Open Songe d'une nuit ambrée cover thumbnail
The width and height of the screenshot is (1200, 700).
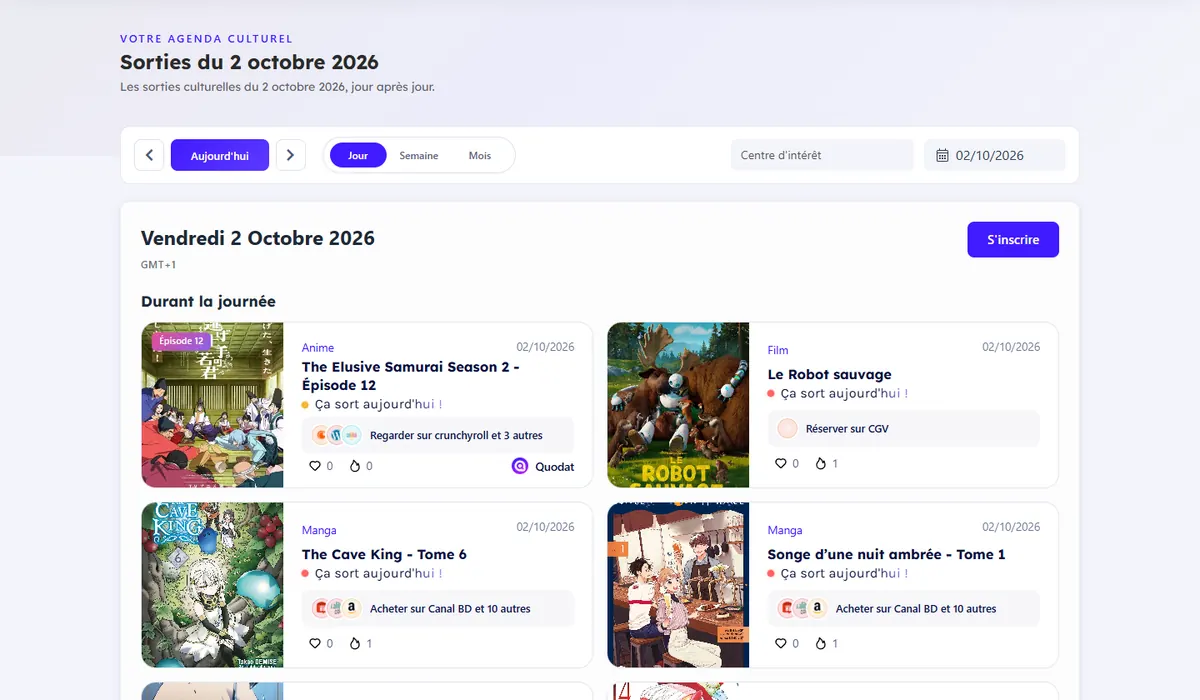(x=678, y=585)
